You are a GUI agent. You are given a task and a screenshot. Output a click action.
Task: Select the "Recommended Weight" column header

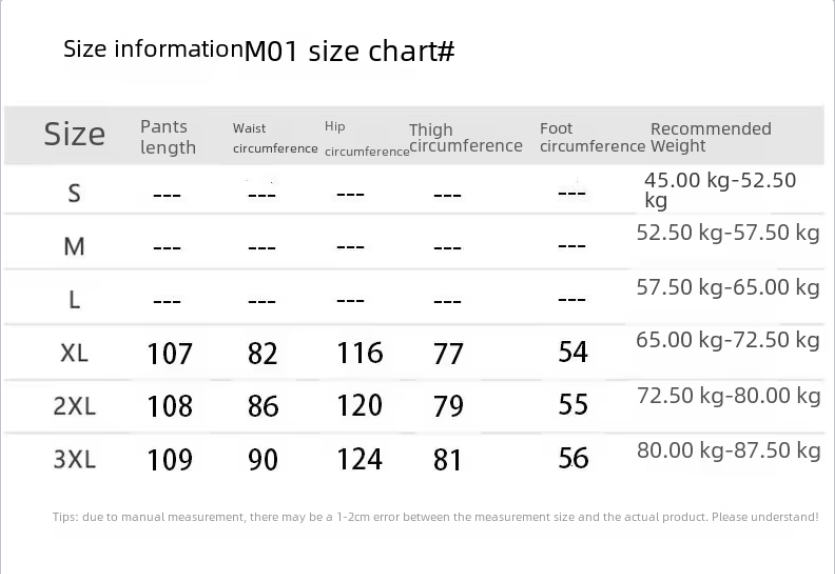coord(710,137)
